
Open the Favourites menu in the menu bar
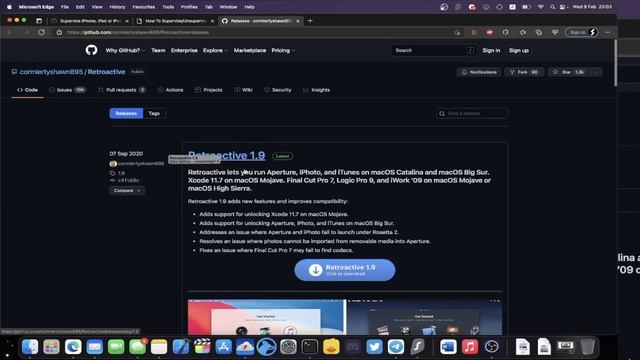coord(144,7)
